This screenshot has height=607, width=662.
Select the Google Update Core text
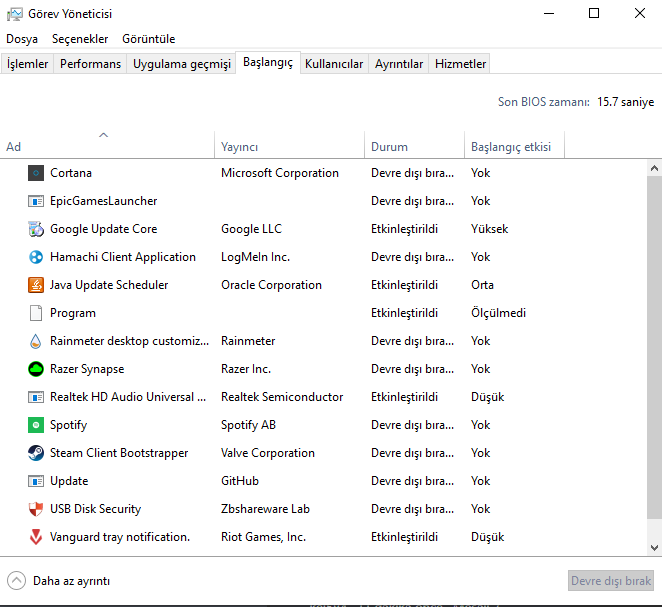pos(103,229)
